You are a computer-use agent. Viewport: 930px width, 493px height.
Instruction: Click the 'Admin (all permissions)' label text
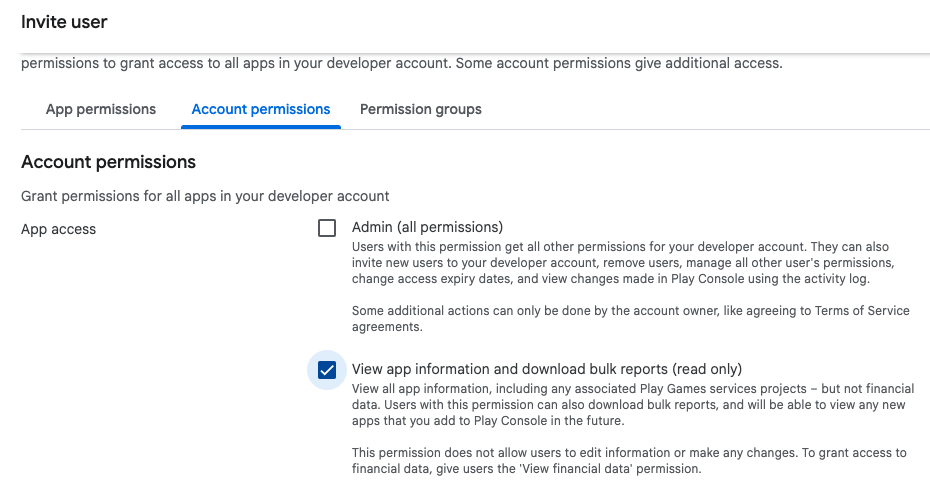[427, 227]
